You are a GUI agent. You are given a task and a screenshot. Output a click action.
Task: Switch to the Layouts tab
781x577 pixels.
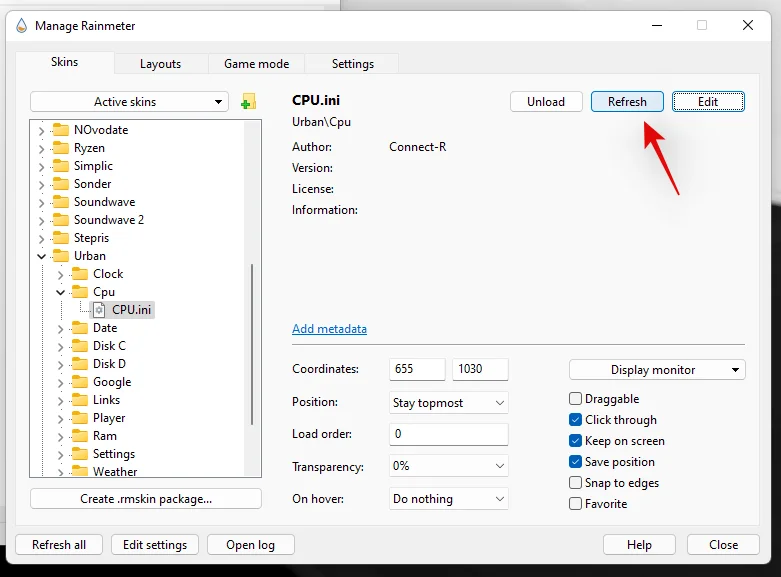click(x=160, y=64)
